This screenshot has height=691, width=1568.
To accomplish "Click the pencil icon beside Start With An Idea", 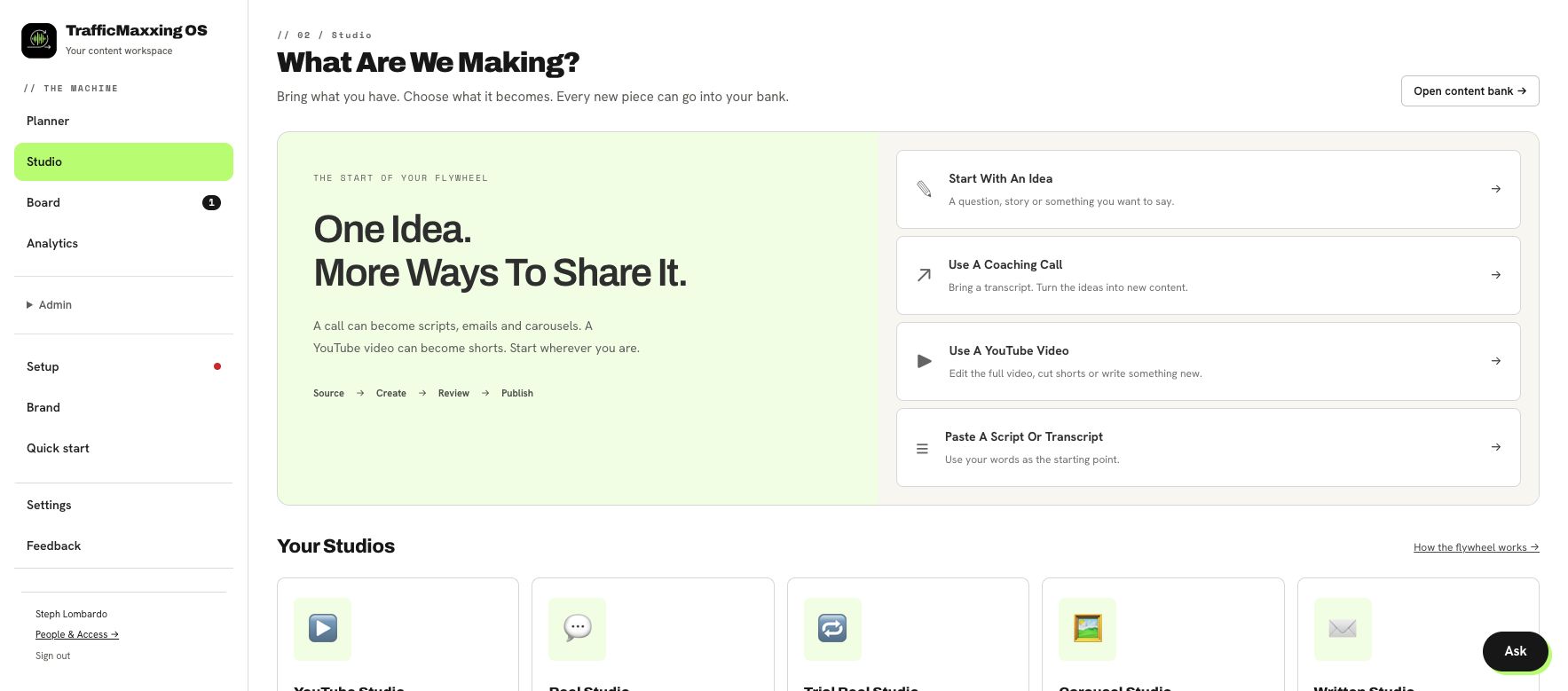I will tap(924, 189).
